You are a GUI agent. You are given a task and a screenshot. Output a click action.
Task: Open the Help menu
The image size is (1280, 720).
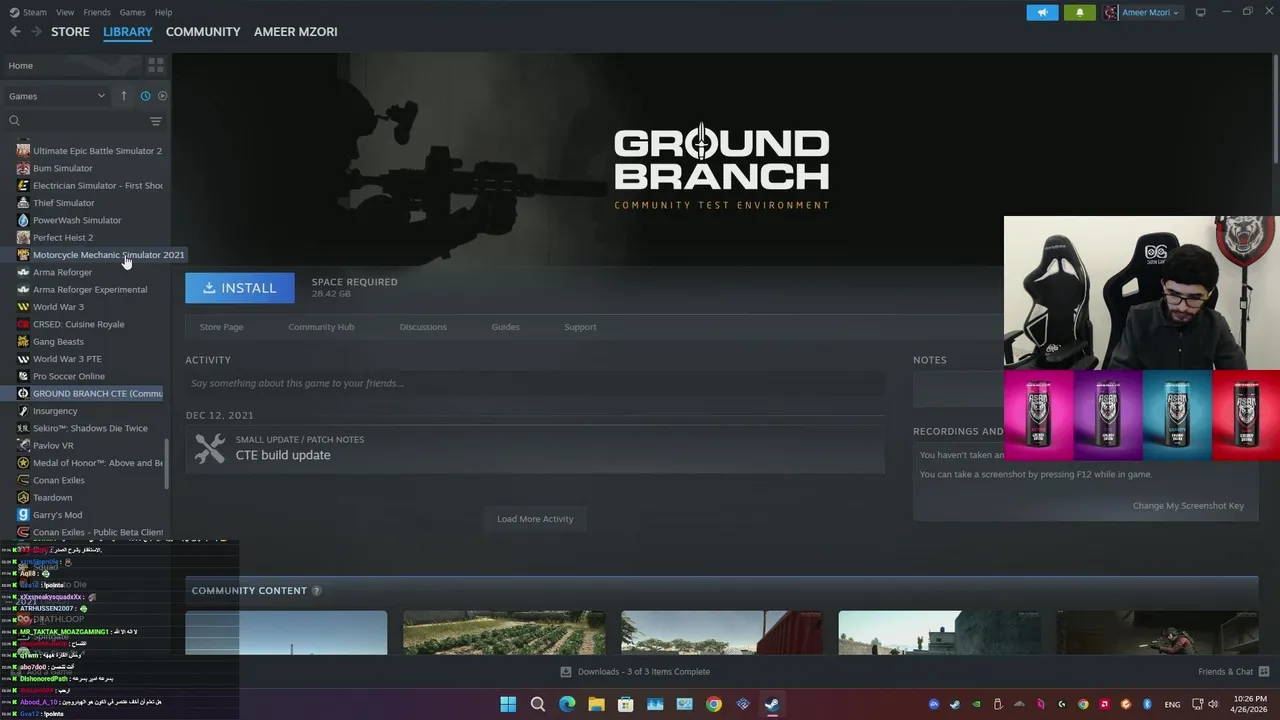[x=163, y=12]
